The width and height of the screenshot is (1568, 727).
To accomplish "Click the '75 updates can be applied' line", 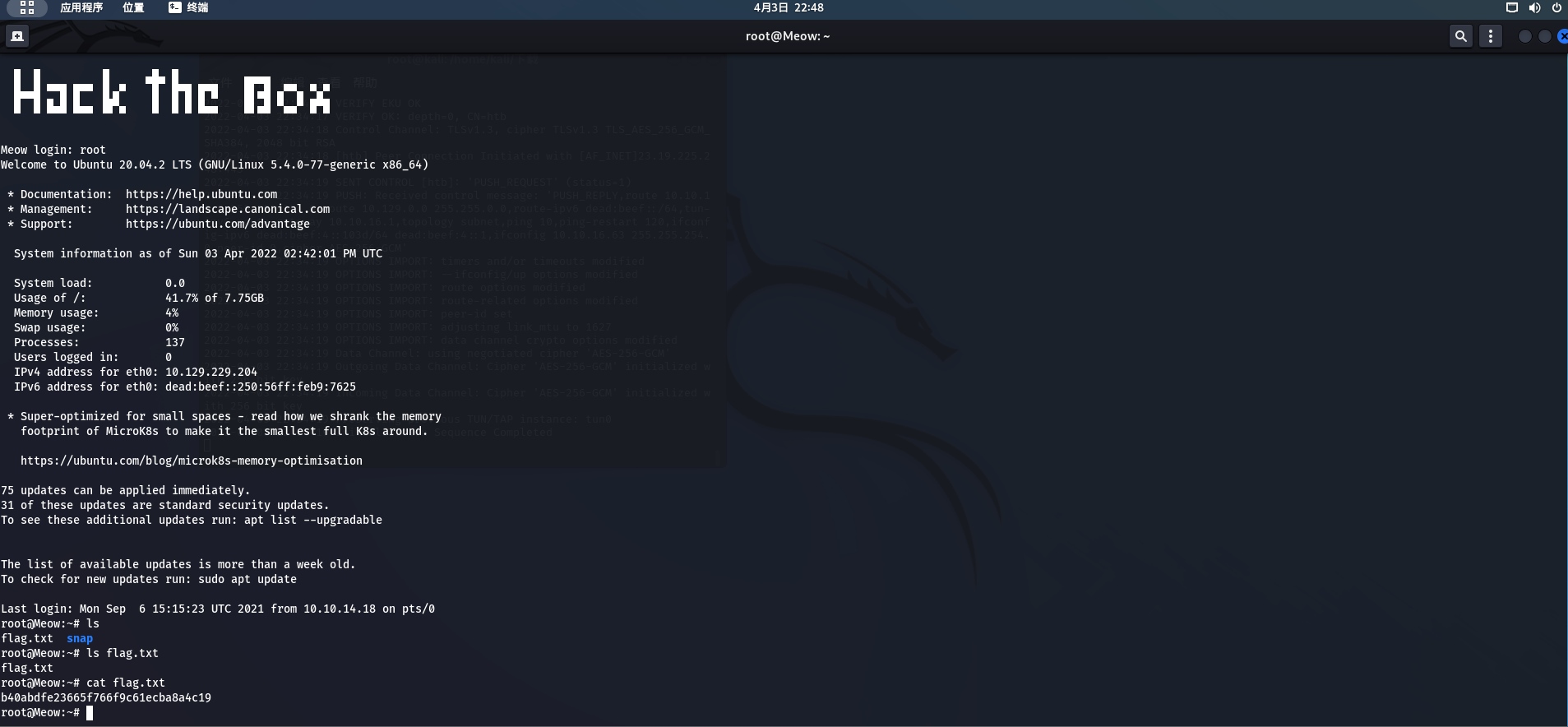I will 126,490.
